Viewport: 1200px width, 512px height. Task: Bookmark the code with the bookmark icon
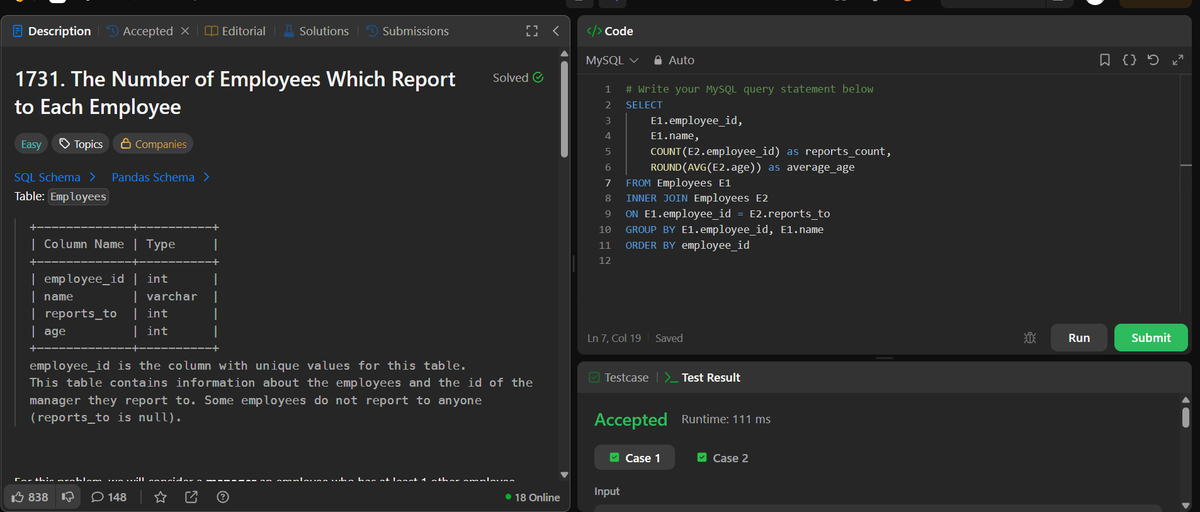click(1105, 61)
